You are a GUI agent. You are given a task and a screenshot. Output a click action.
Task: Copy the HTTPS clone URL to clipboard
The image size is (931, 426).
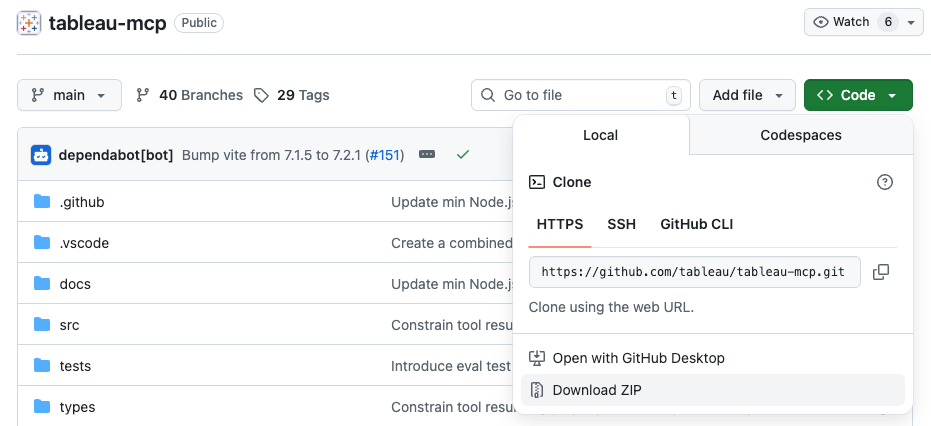(x=881, y=272)
